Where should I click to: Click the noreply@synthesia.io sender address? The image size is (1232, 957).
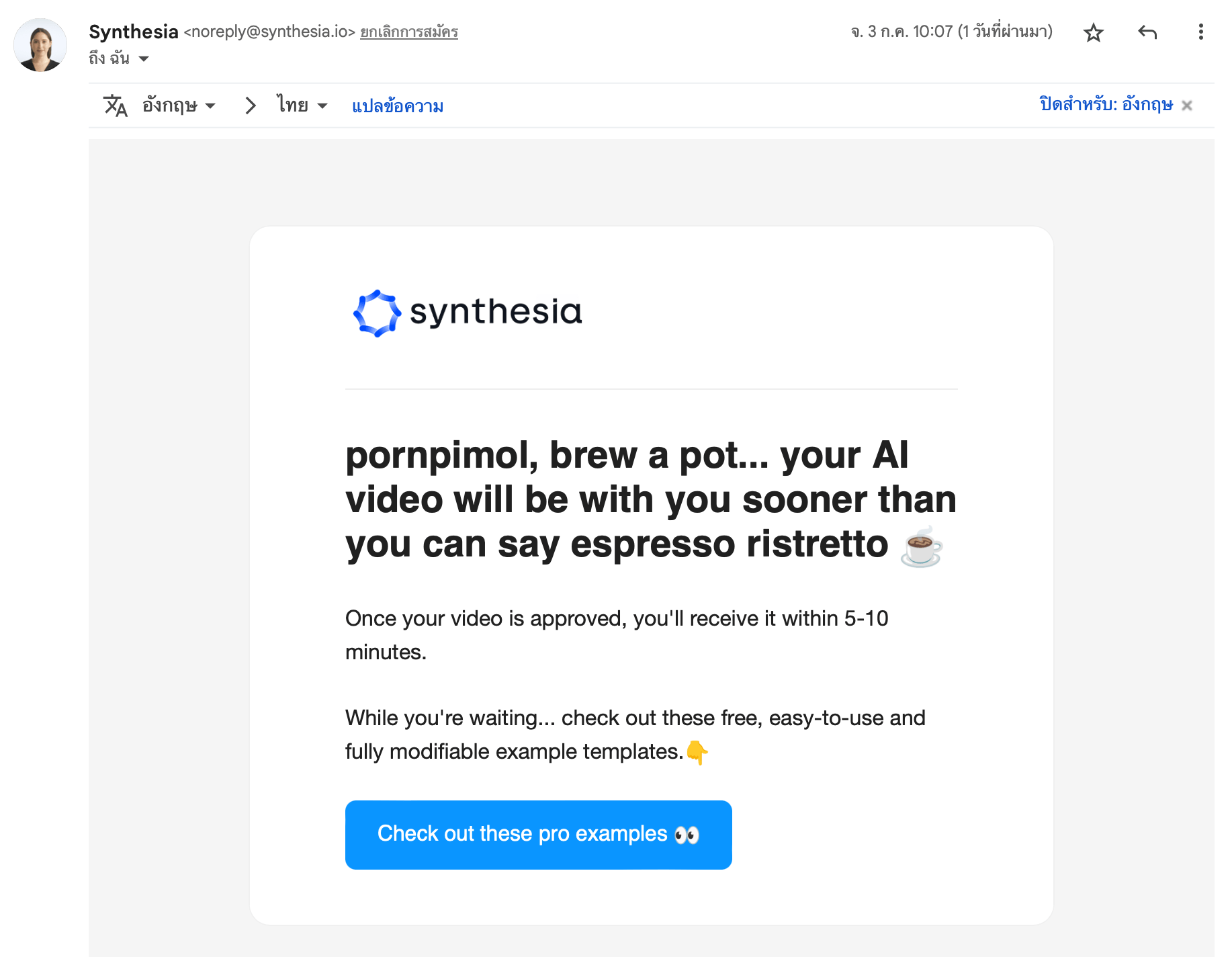coord(269,32)
